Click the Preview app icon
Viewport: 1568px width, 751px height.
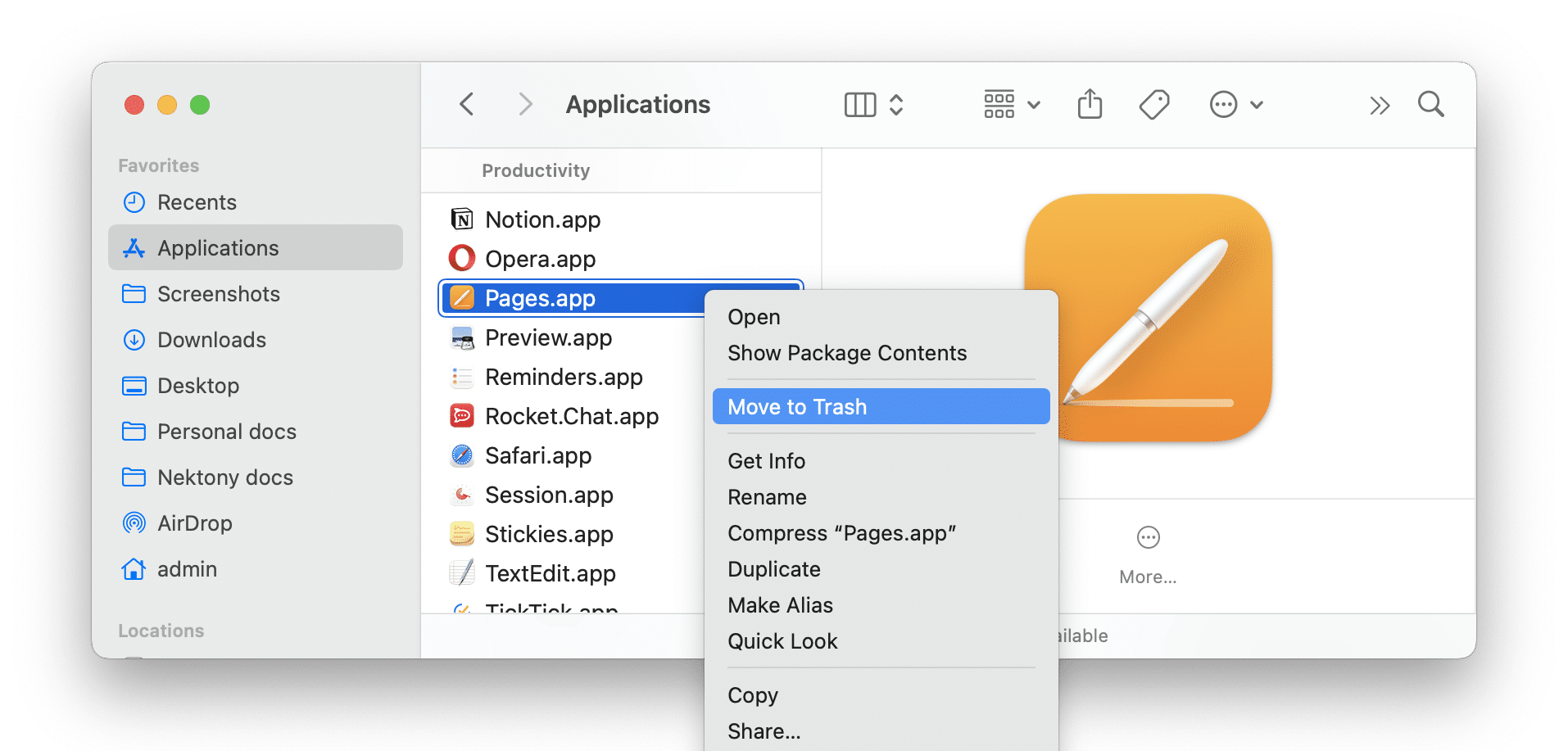[462, 337]
